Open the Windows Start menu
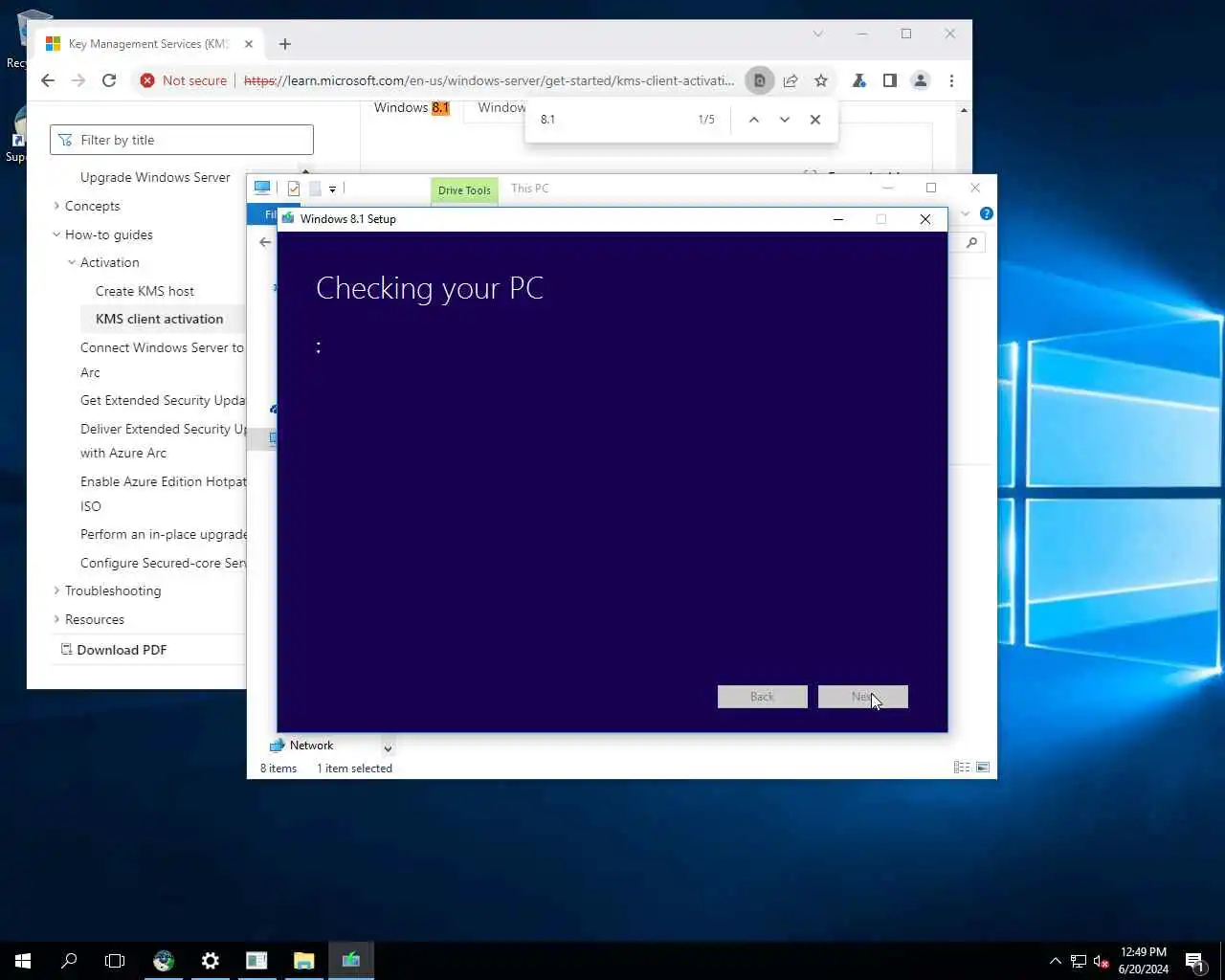The image size is (1225, 980). (23, 960)
